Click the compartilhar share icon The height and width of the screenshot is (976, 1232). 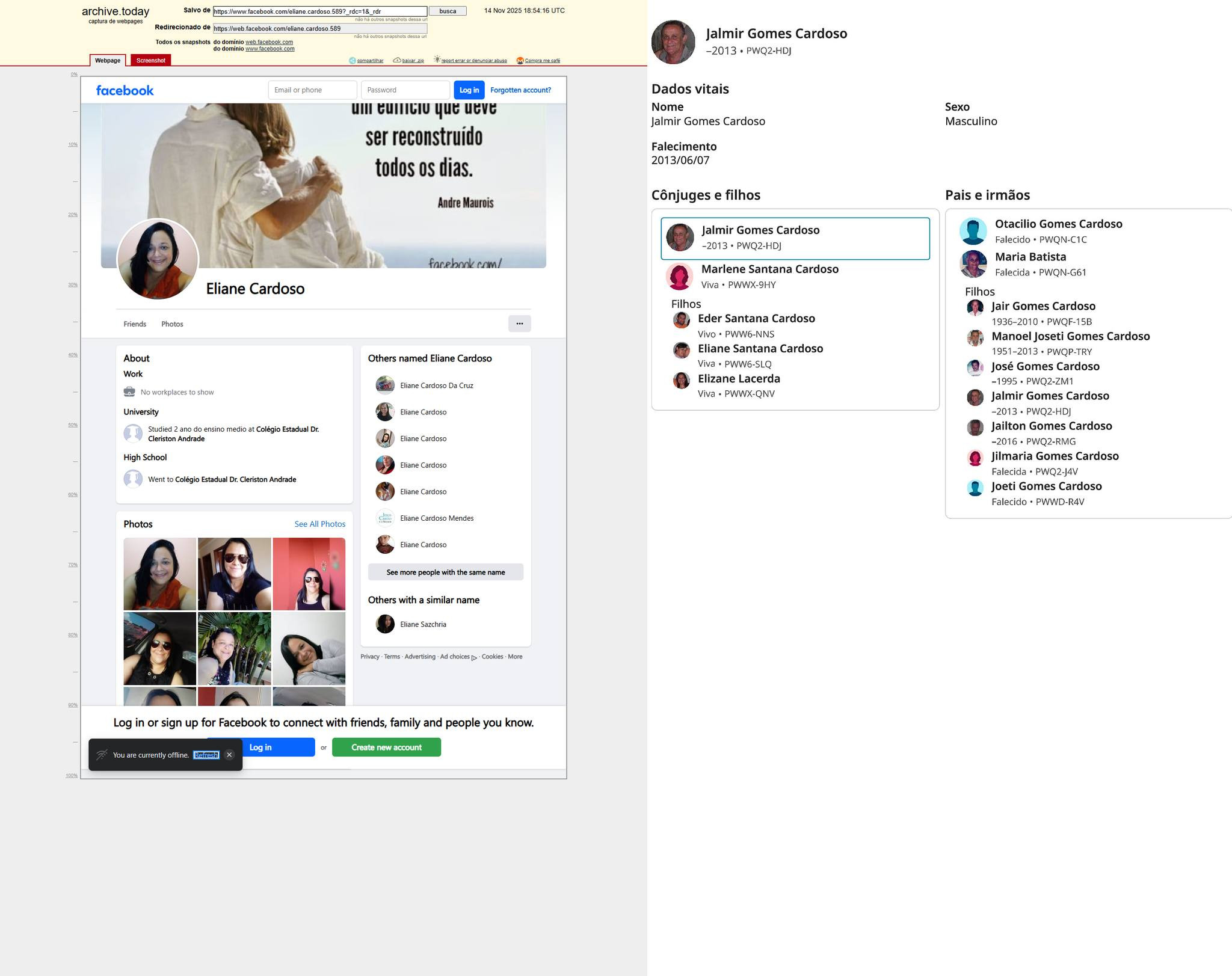coord(353,61)
